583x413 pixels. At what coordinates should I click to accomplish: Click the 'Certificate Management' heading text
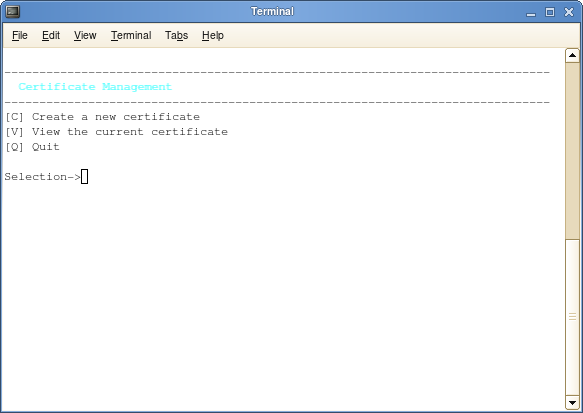(95, 87)
